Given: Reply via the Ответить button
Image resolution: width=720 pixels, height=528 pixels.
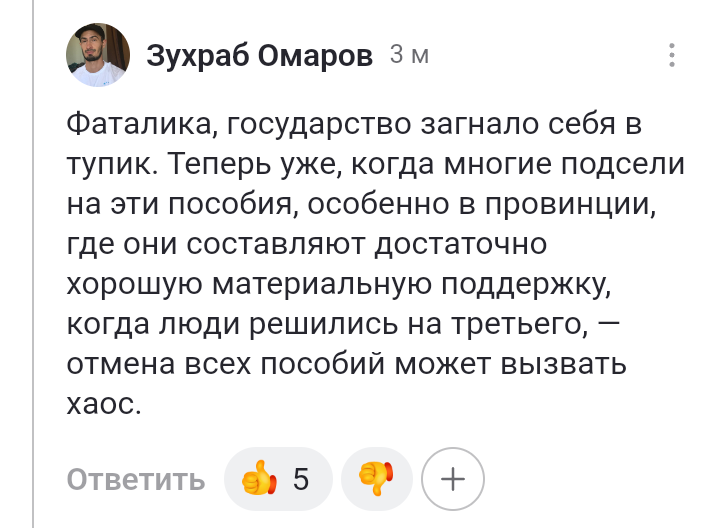Looking at the screenshot, I should [x=136, y=479].
